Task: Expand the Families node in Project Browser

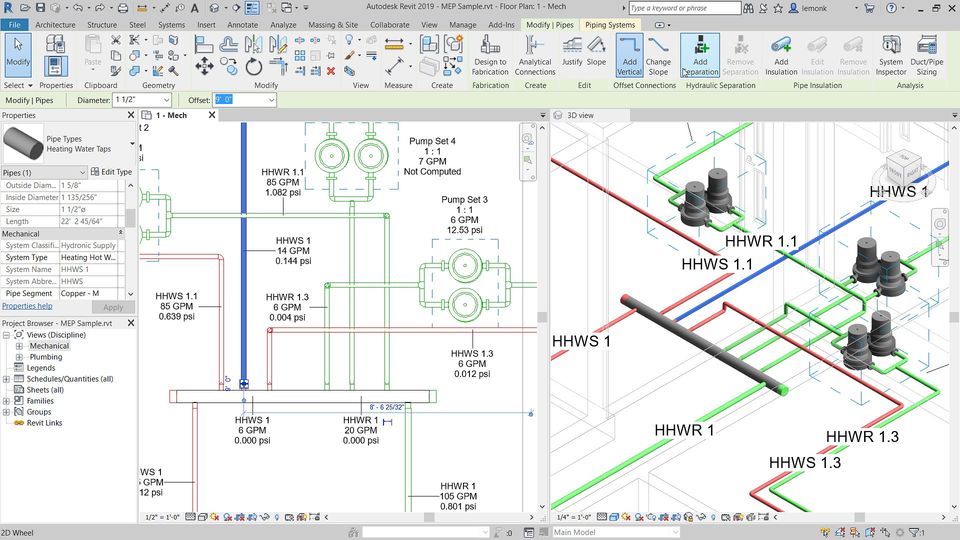Action: (x=7, y=401)
